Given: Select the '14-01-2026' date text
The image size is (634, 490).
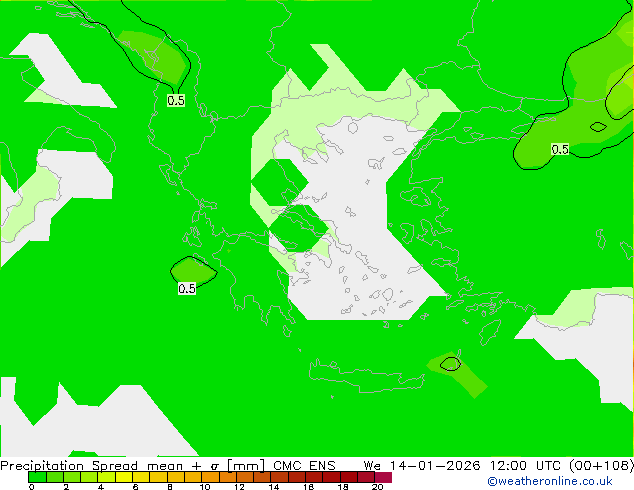Looking at the screenshot, I should [435, 465].
